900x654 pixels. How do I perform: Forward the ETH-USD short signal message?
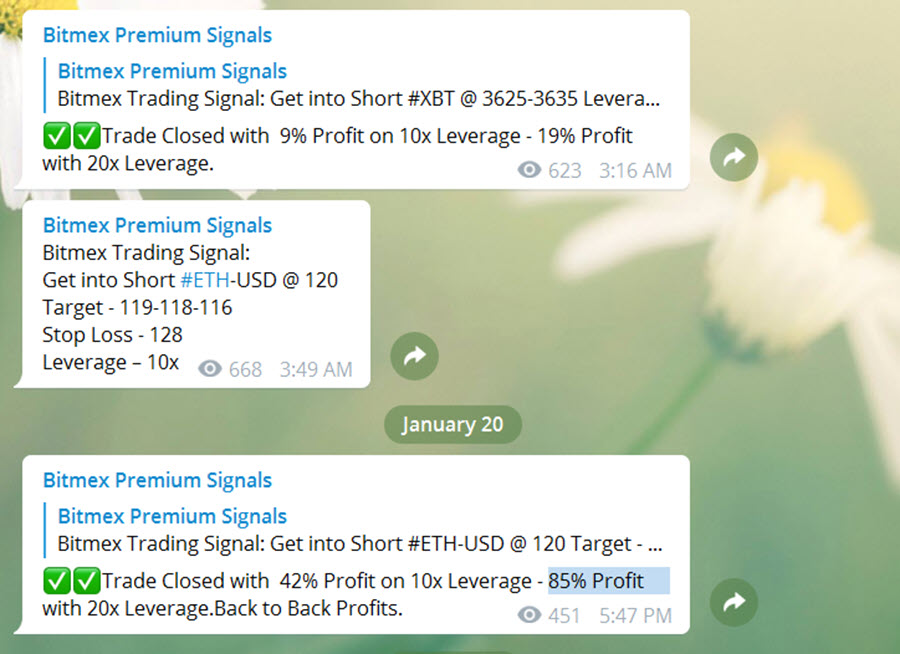pos(414,356)
